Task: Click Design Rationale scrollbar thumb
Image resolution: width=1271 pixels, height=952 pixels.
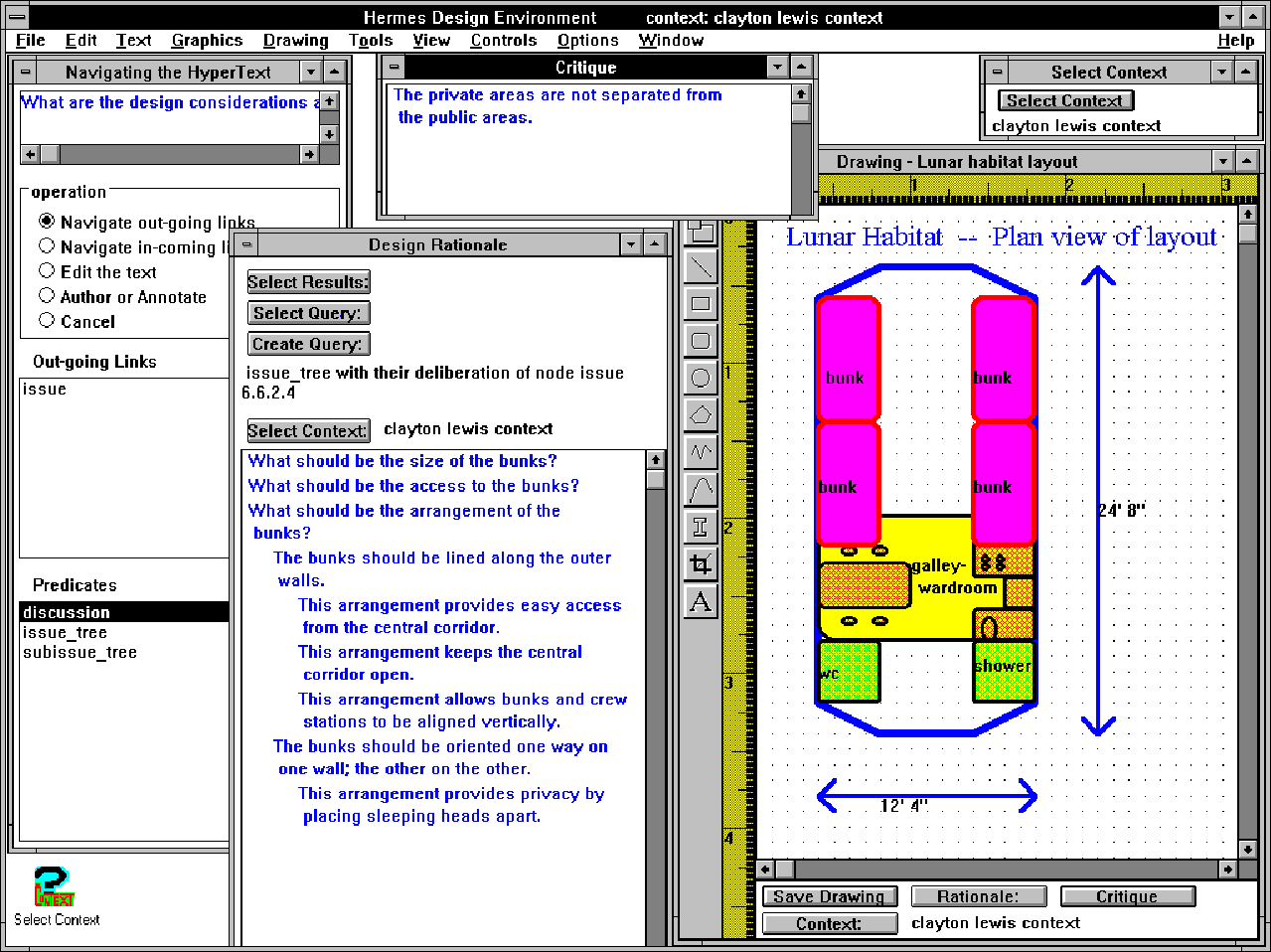Action: tap(655, 478)
